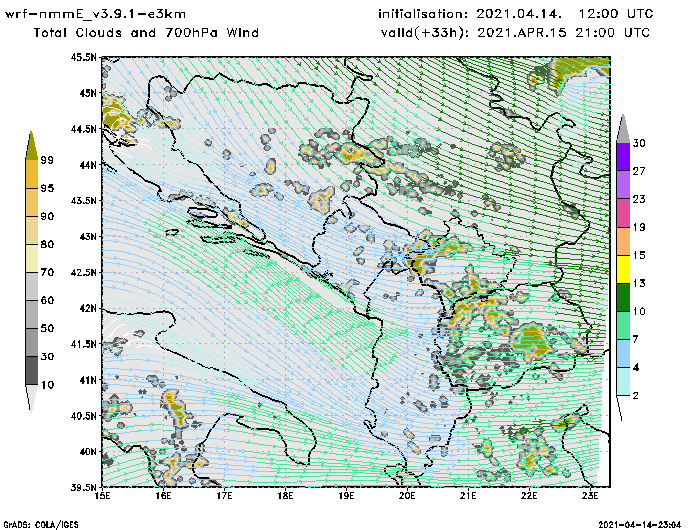Click the 17E longitude label

pos(225,496)
